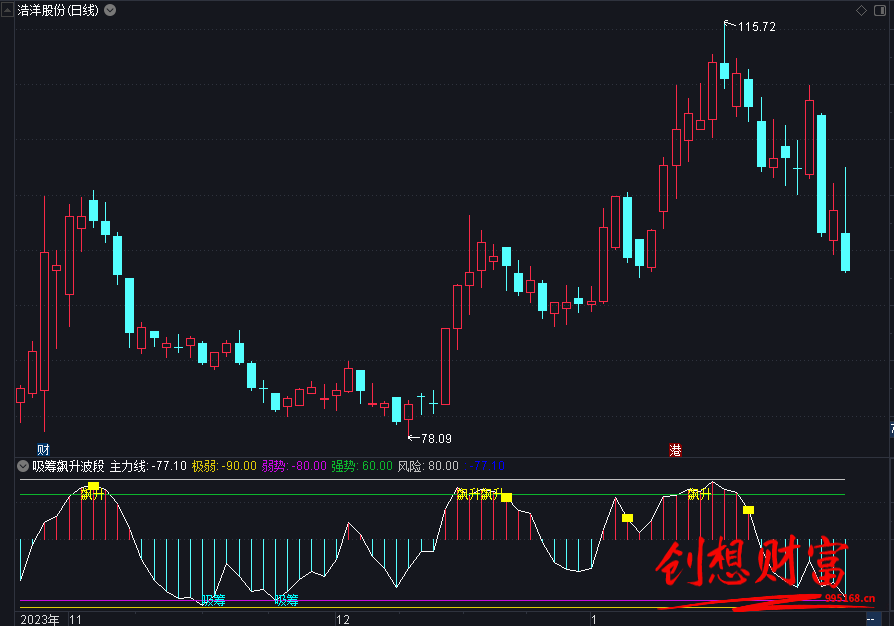Click the 吸筹飙升波段 indicator name

coord(68,466)
